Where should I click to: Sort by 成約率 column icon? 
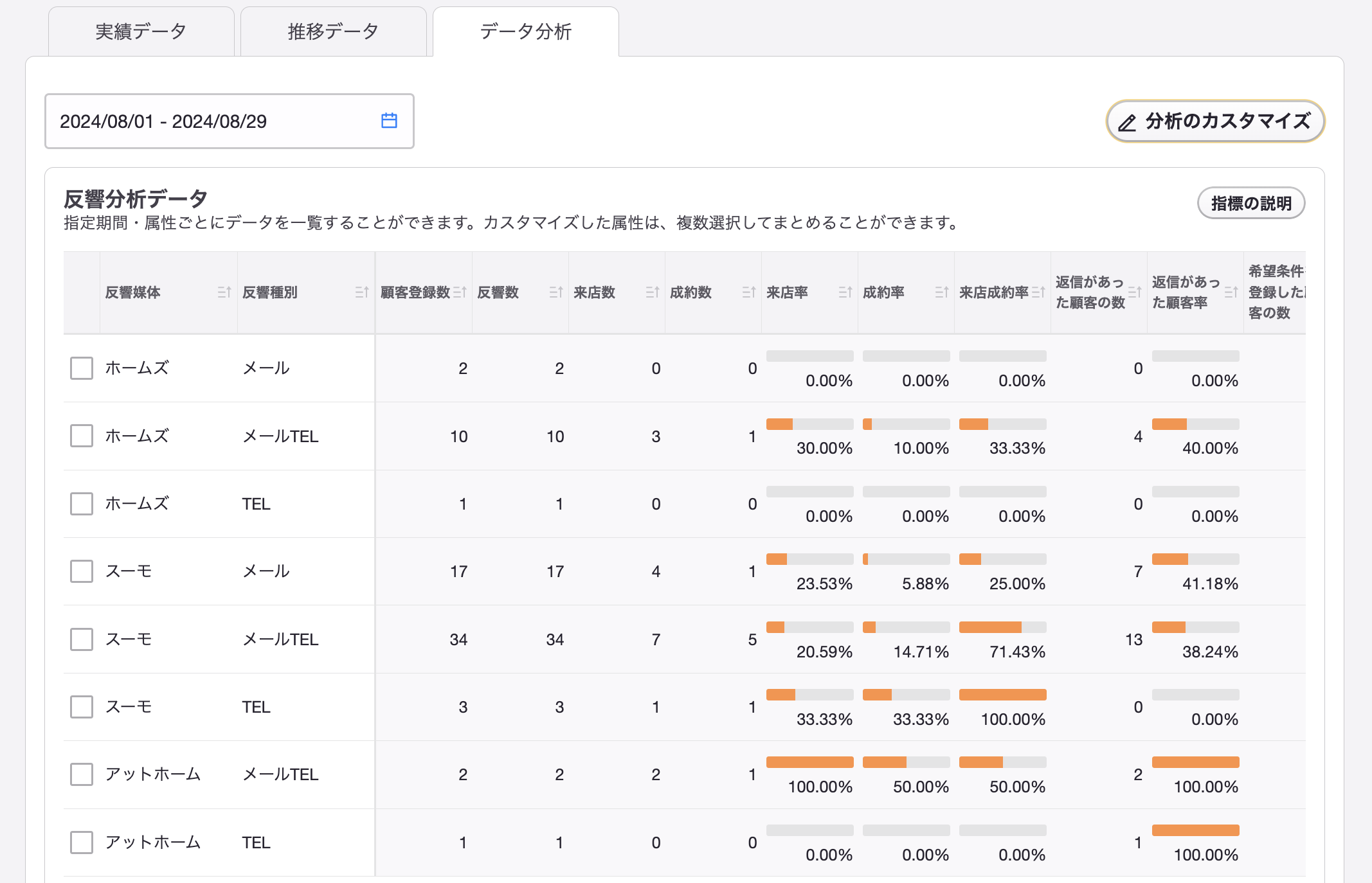941,292
